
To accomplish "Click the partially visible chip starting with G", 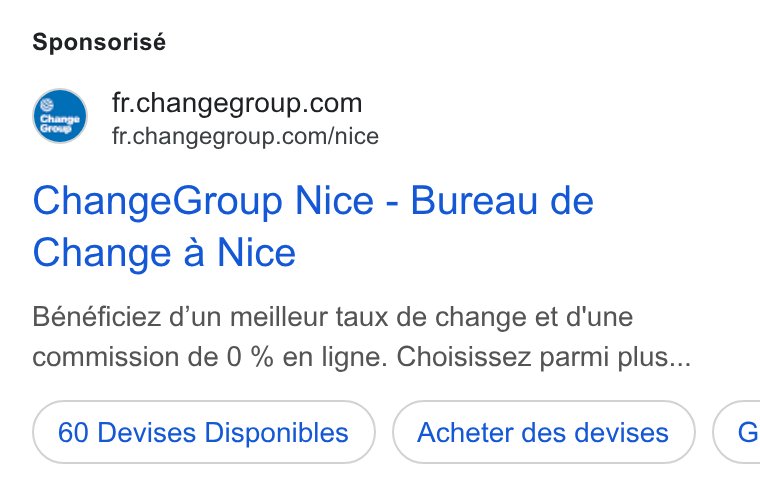I will (737, 432).
